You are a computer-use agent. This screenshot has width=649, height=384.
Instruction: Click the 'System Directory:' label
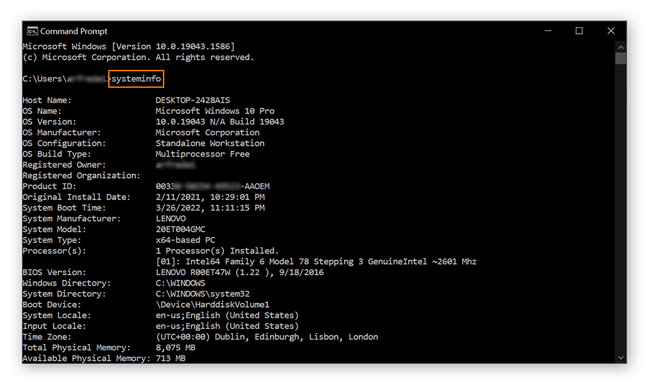64,294
